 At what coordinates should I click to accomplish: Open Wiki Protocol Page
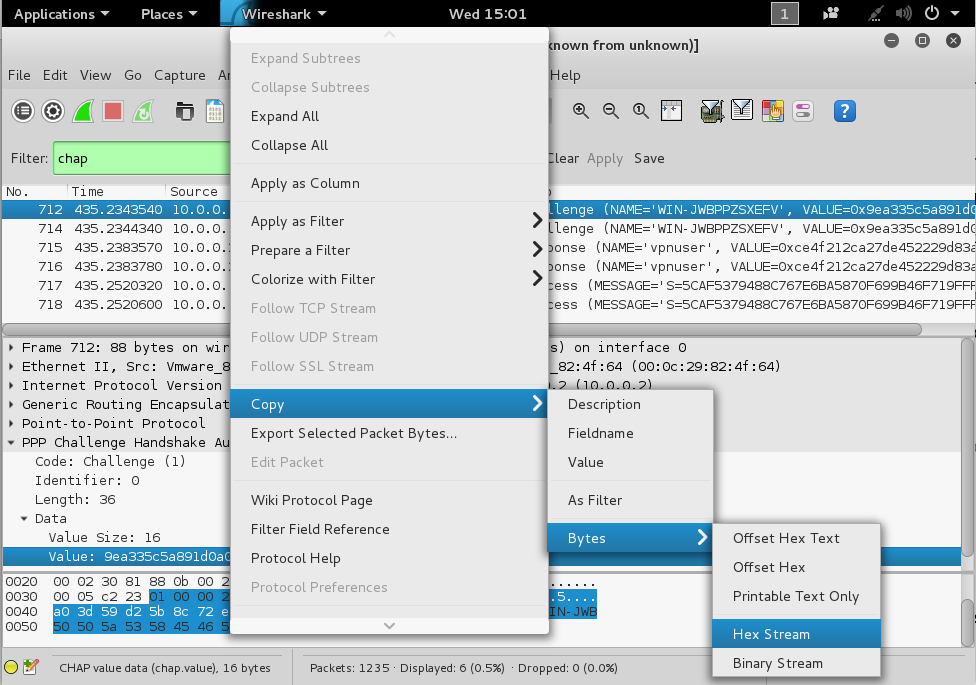click(389, 500)
